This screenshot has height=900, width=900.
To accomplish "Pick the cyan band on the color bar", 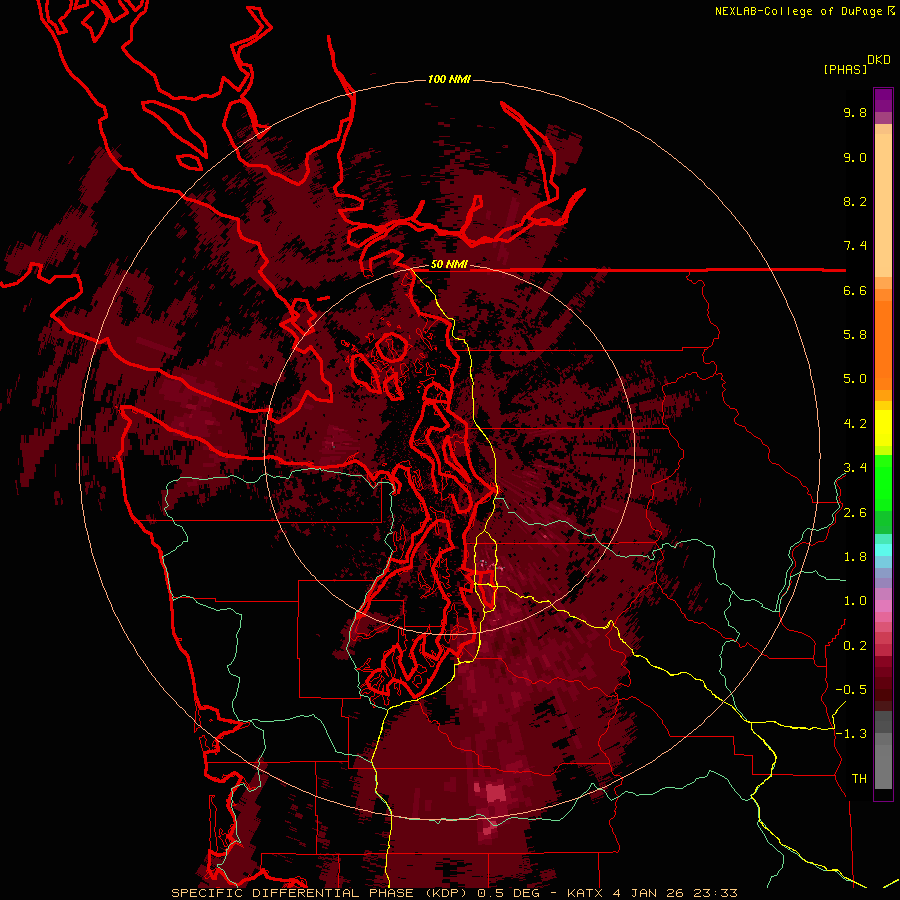I will tap(883, 550).
